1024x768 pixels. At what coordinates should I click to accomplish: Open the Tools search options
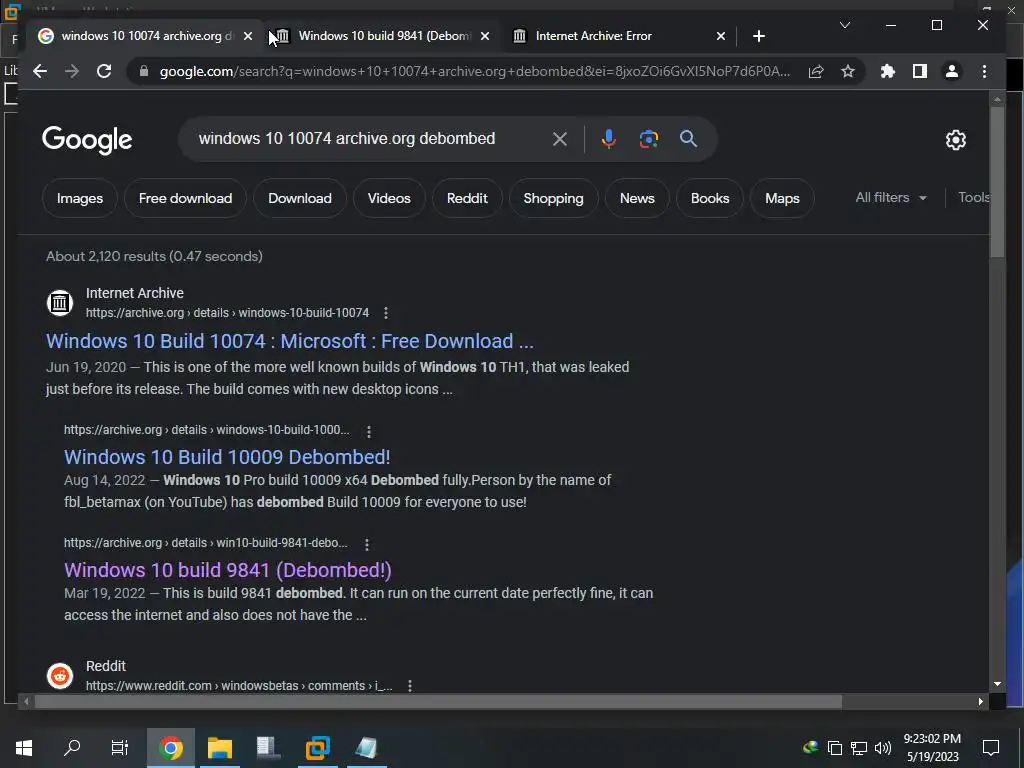click(x=974, y=197)
